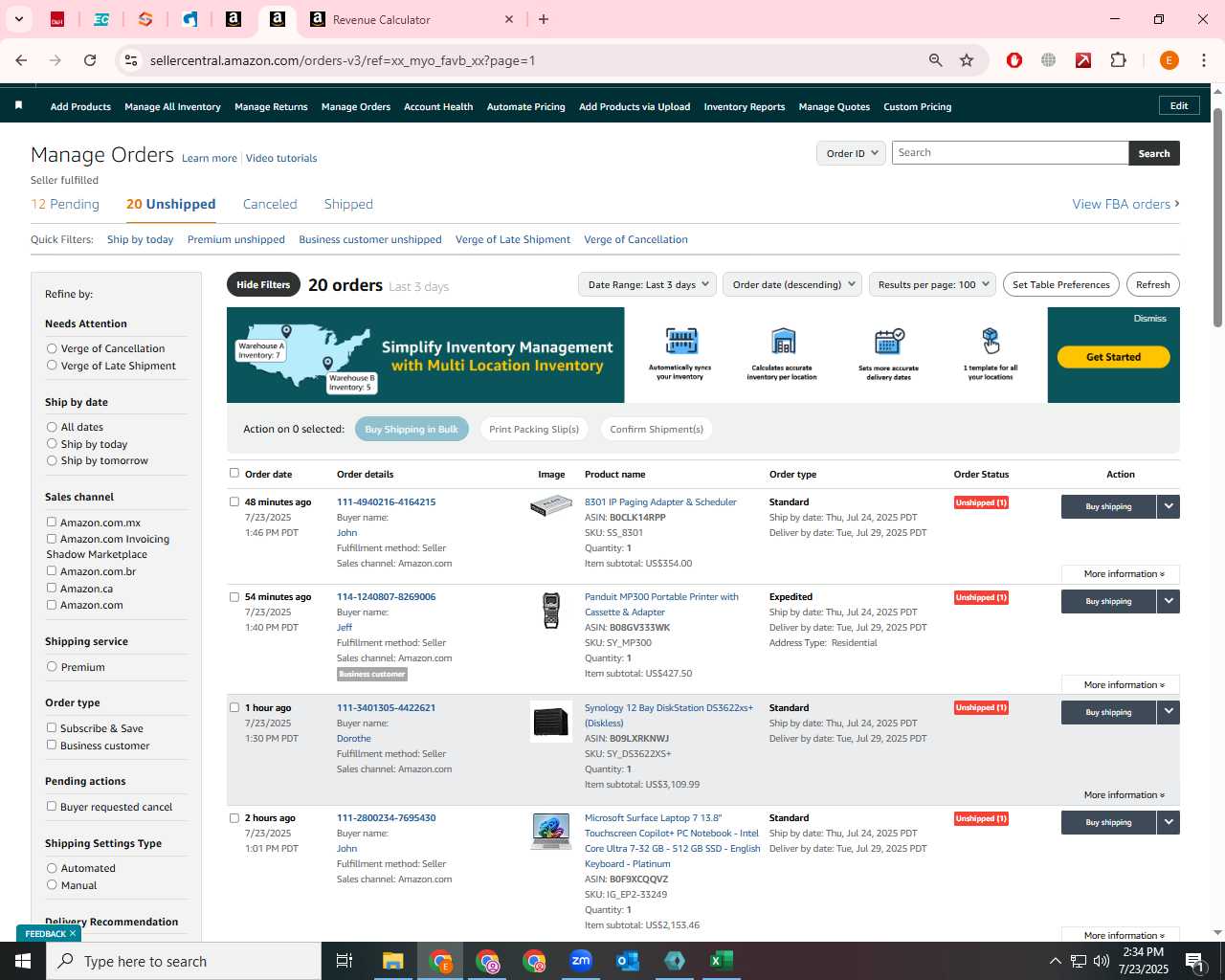Open Windows Start menu
Screen dimensions: 1225x980
tap(23, 961)
